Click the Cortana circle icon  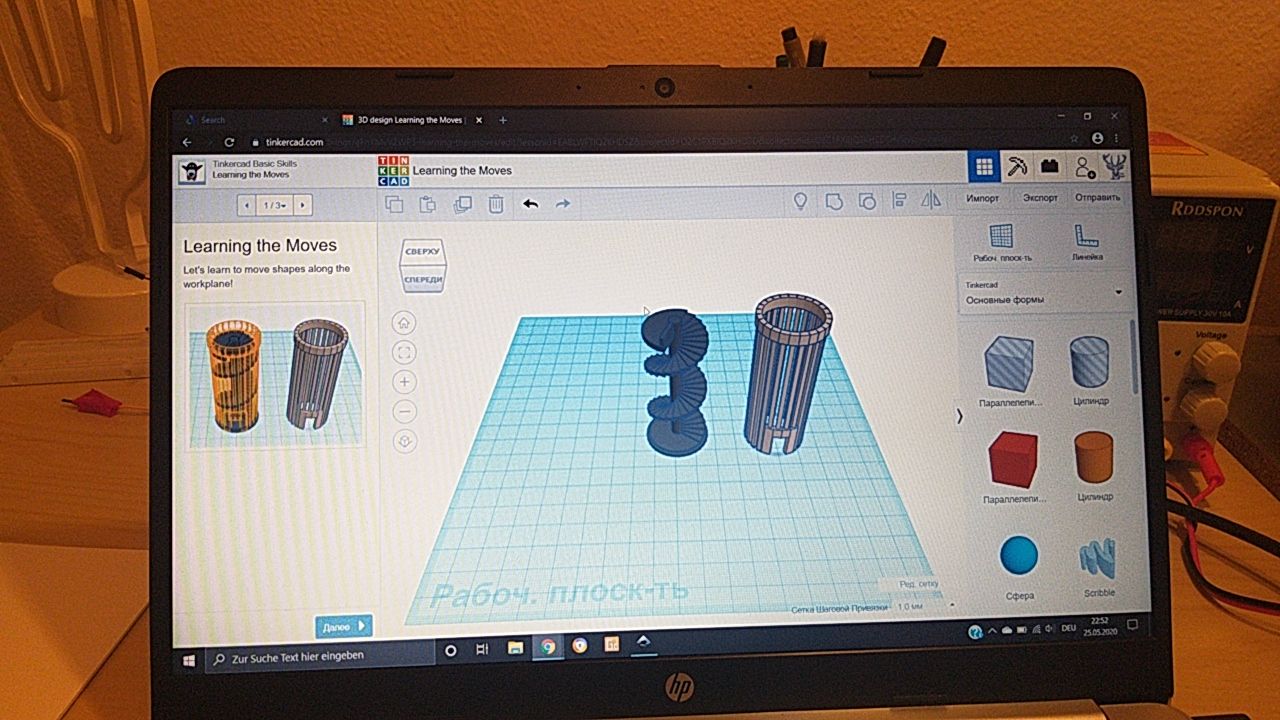pos(450,650)
